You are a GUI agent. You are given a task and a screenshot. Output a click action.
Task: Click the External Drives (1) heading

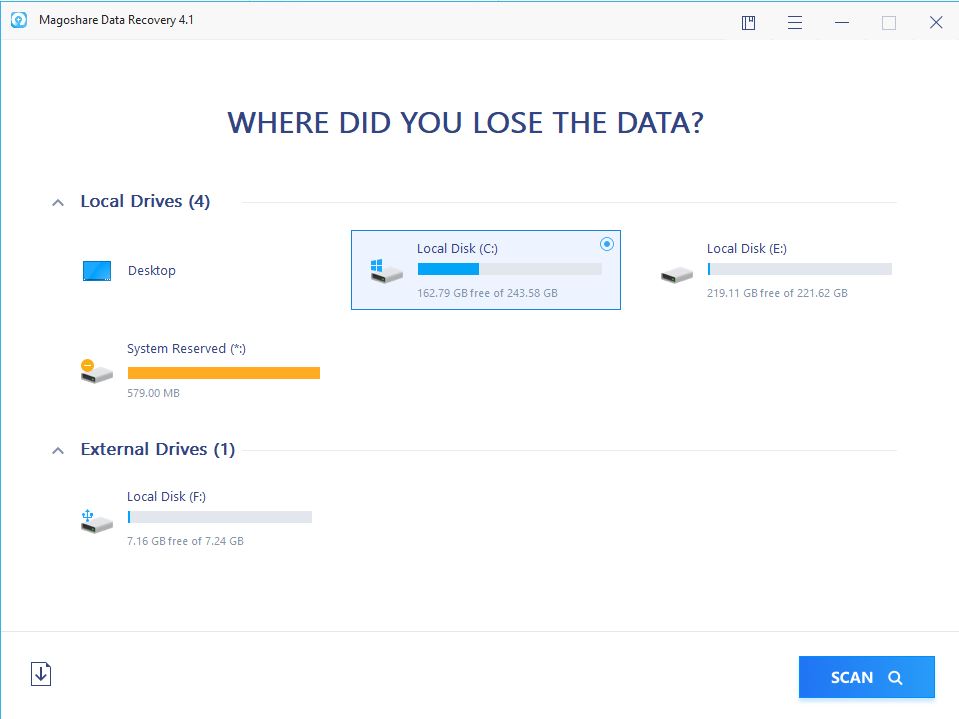click(x=157, y=450)
